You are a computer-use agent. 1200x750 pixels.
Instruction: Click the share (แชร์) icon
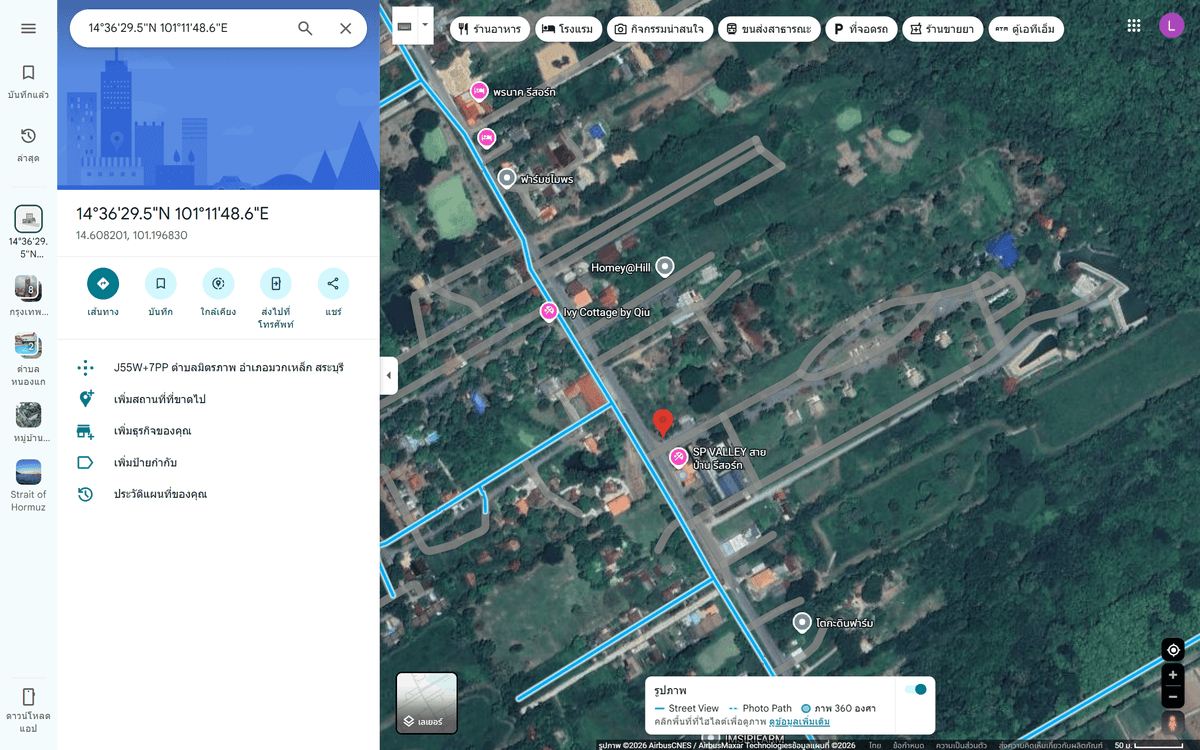point(333,284)
